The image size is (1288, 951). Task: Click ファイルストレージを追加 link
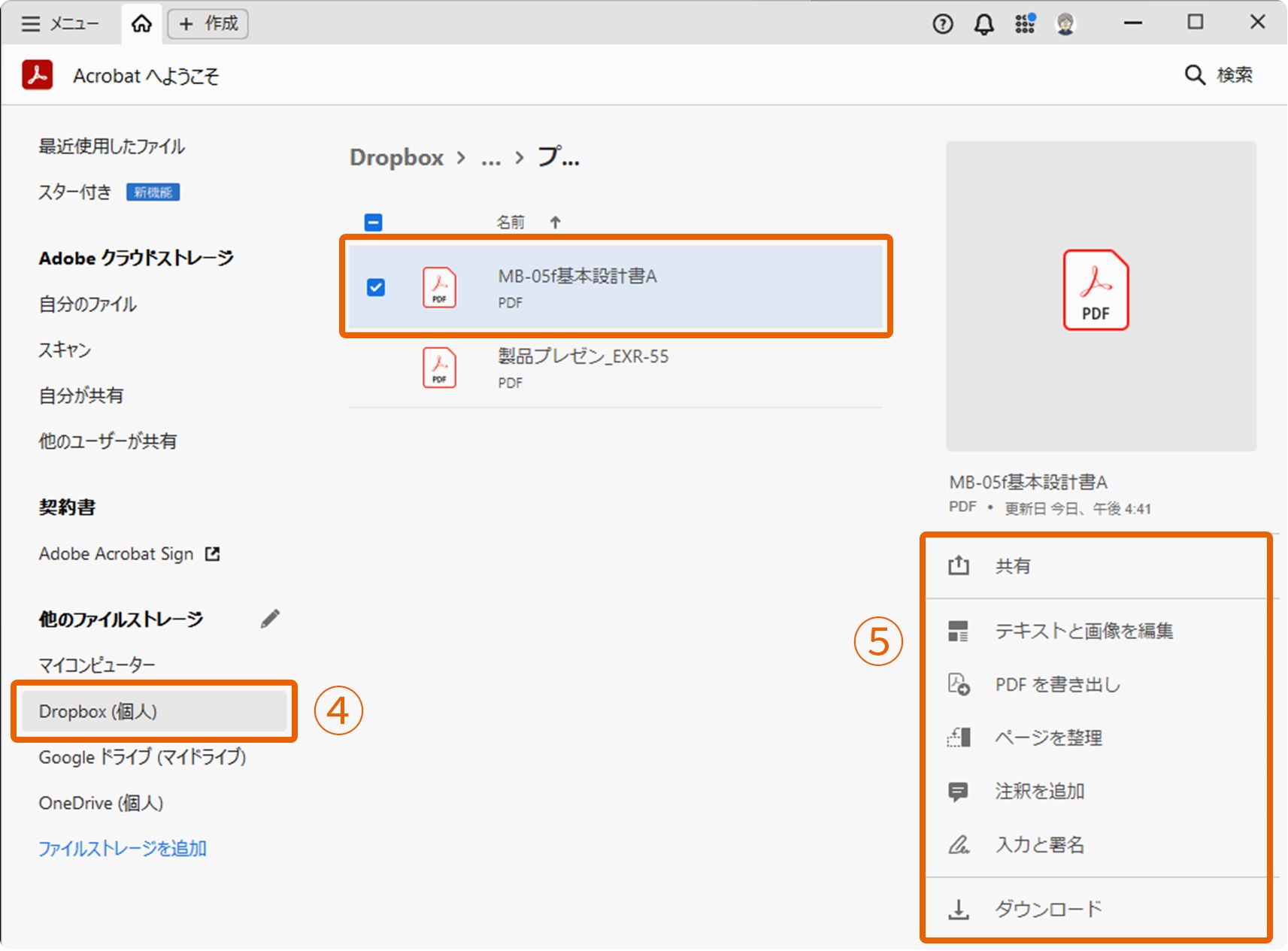pos(123,849)
